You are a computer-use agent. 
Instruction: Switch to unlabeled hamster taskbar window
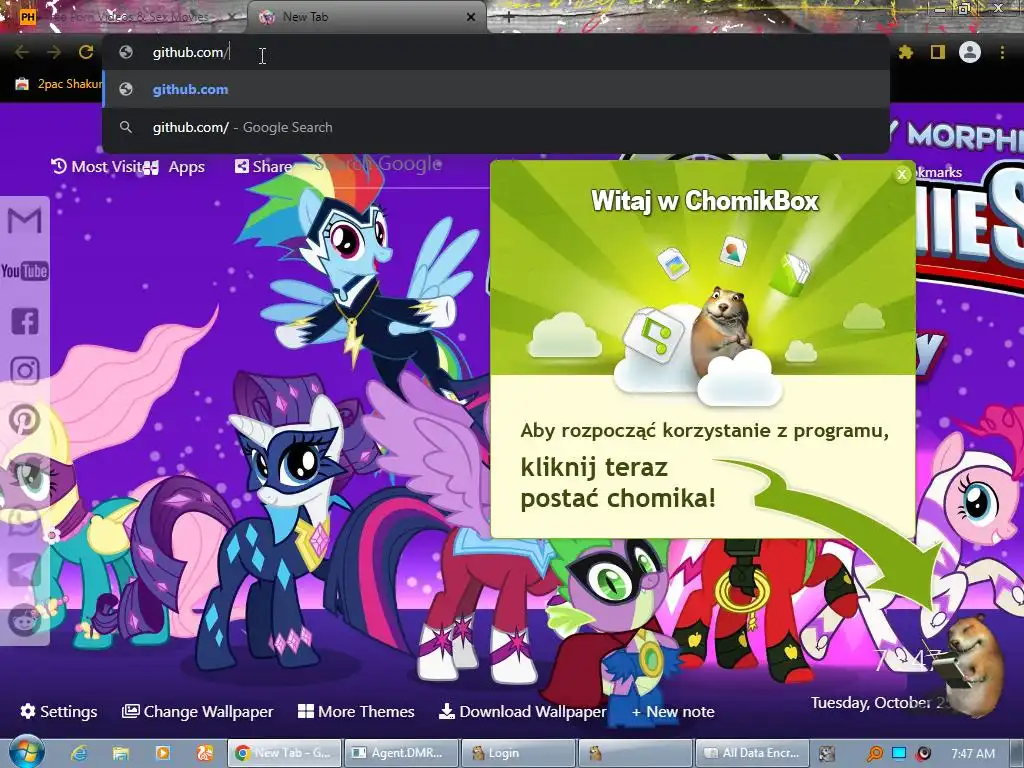point(635,753)
